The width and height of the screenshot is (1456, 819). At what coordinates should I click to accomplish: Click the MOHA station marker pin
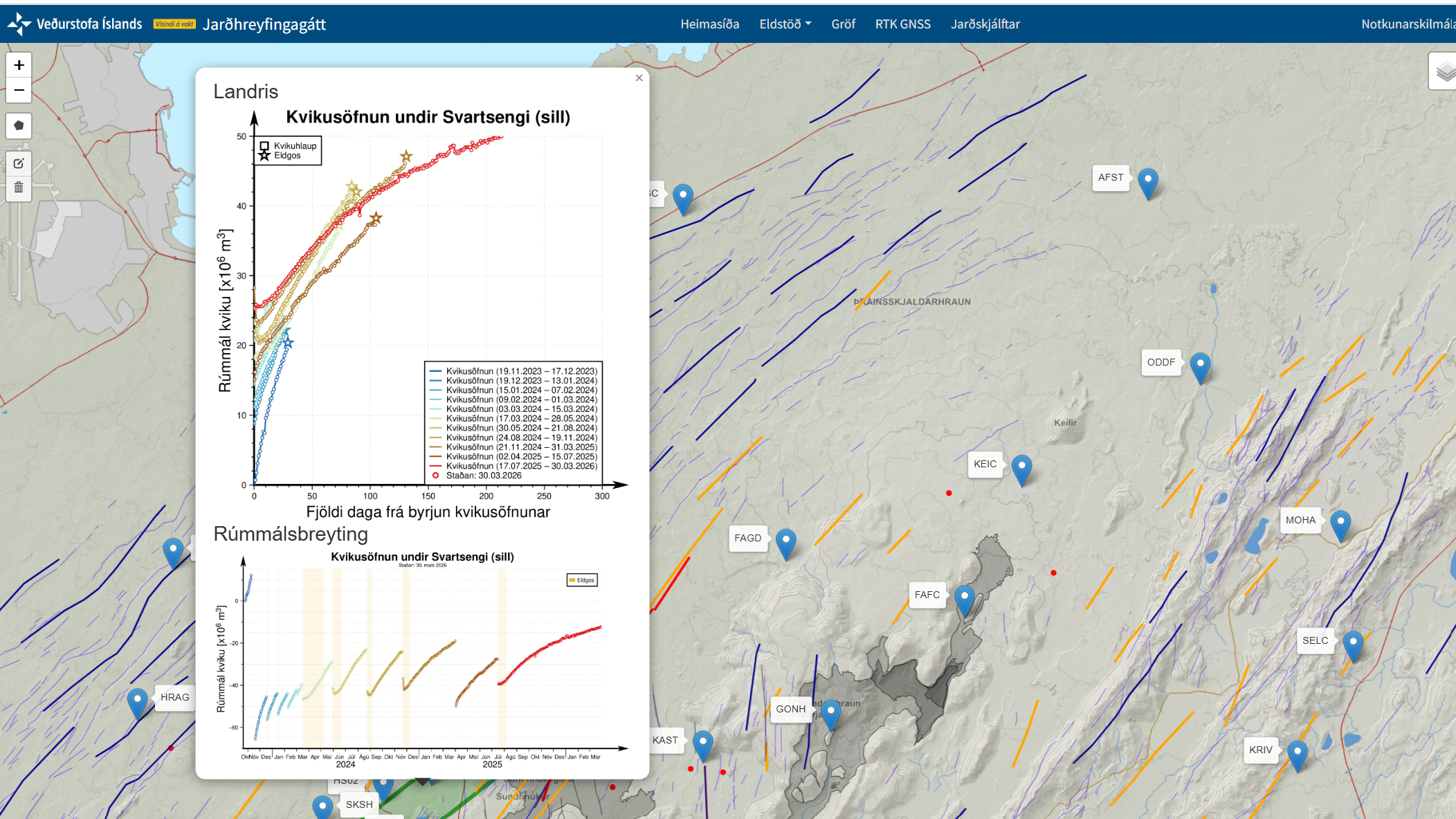1340,524
